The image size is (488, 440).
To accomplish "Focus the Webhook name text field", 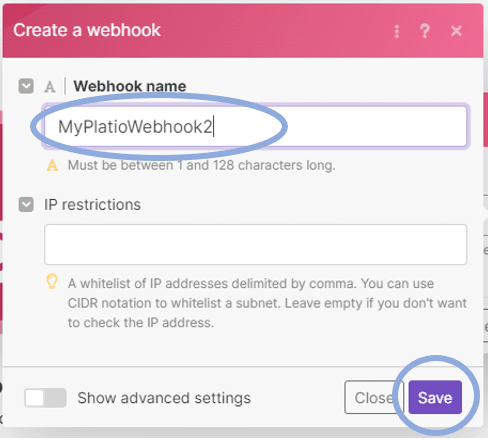I will tap(255, 126).
